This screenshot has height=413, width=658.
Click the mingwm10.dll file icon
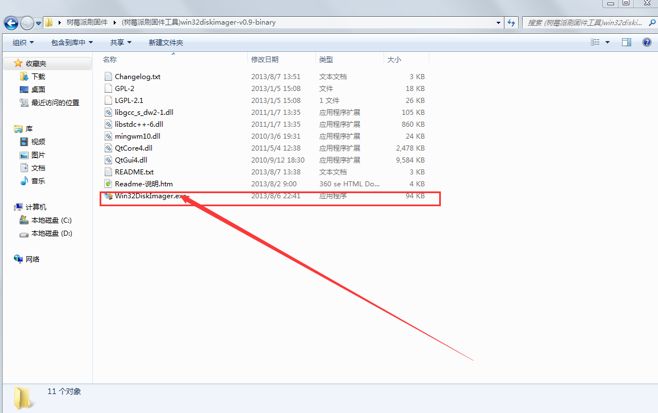108,136
